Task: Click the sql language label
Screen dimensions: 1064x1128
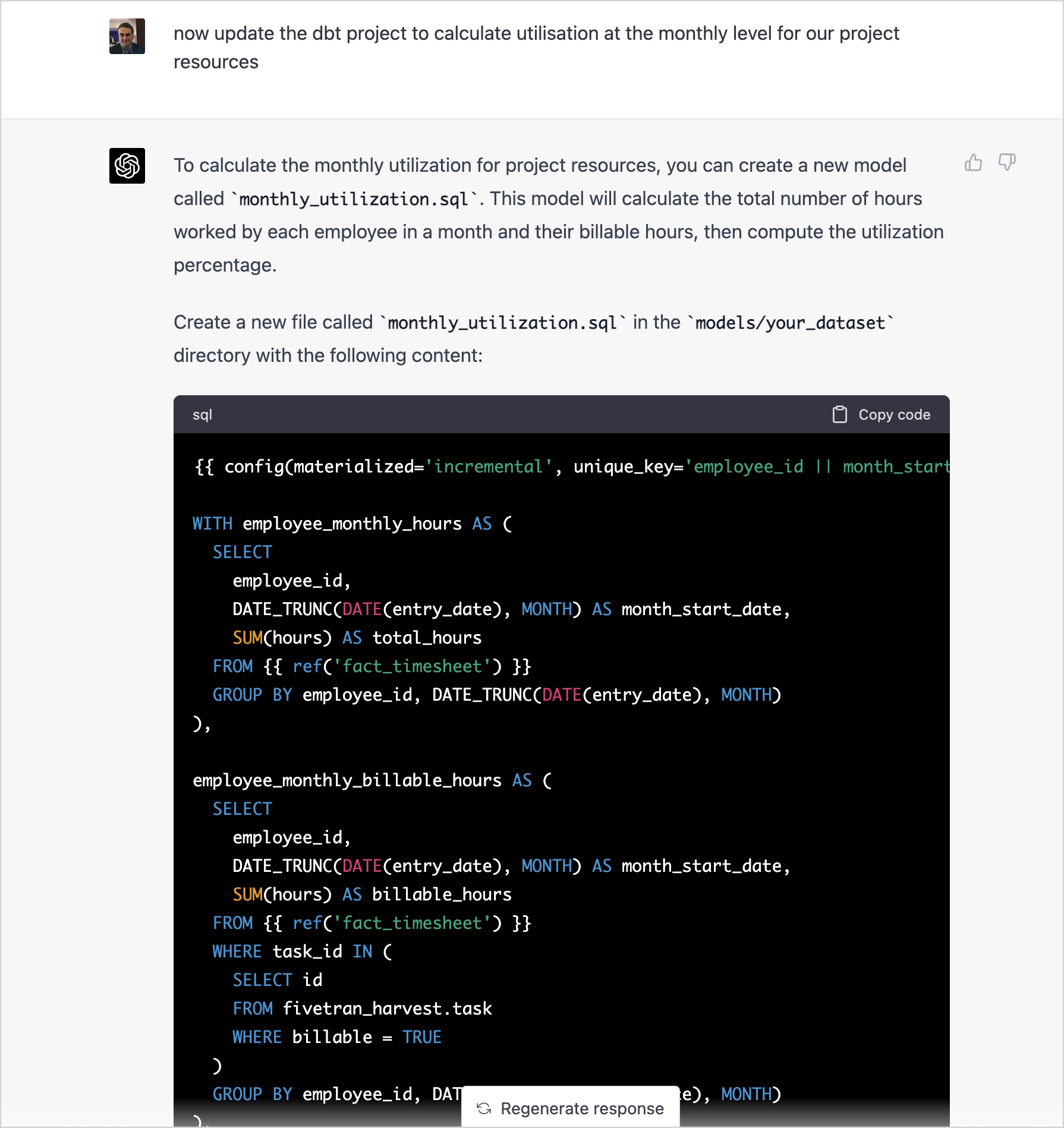Action: point(202,415)
